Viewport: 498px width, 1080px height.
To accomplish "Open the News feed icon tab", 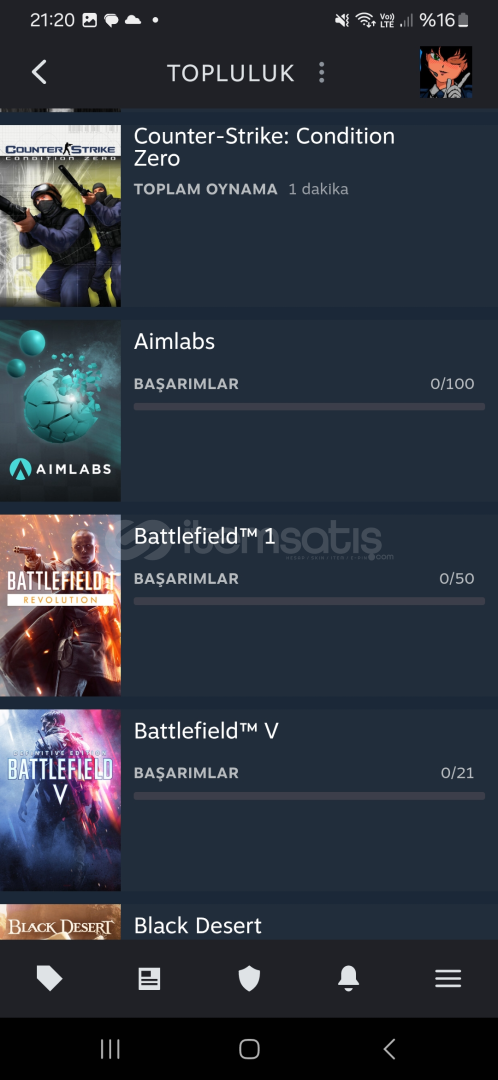I will pos(149,979).
